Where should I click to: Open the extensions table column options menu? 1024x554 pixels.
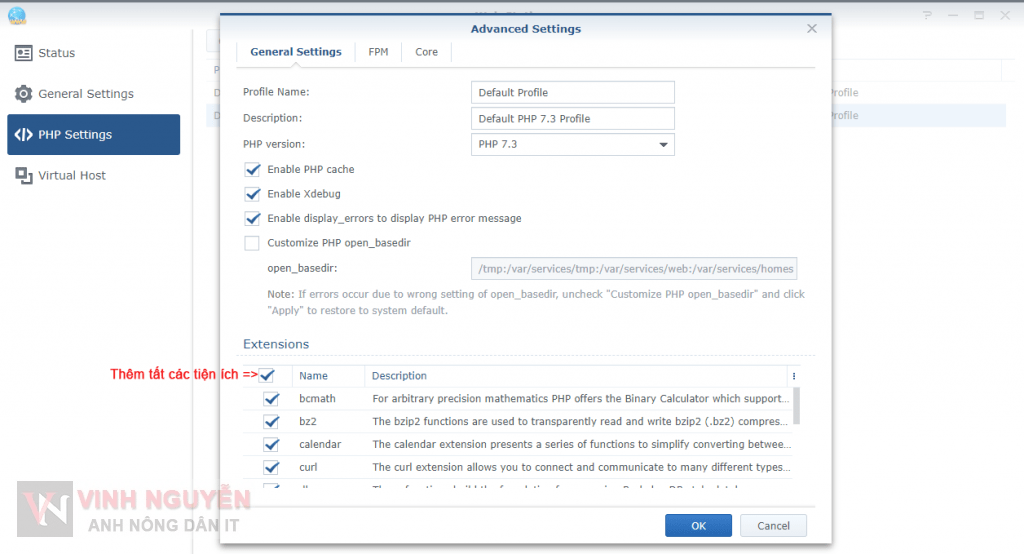[794, 376]
